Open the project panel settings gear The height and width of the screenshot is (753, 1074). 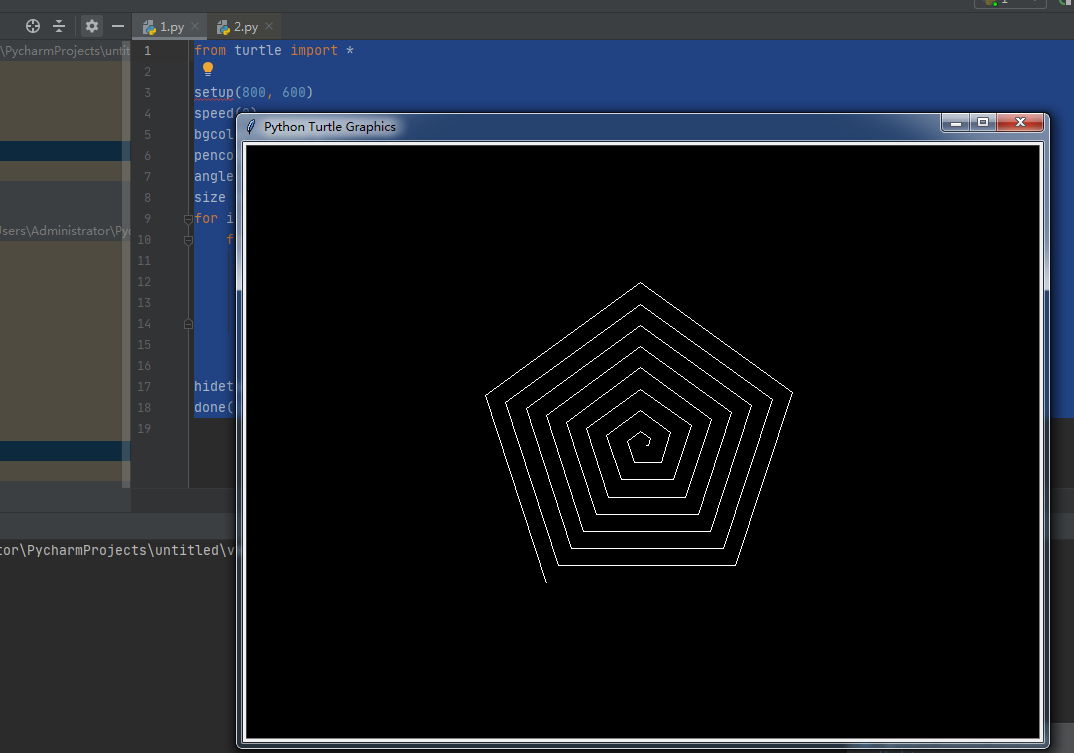click(x=92, y=26)
